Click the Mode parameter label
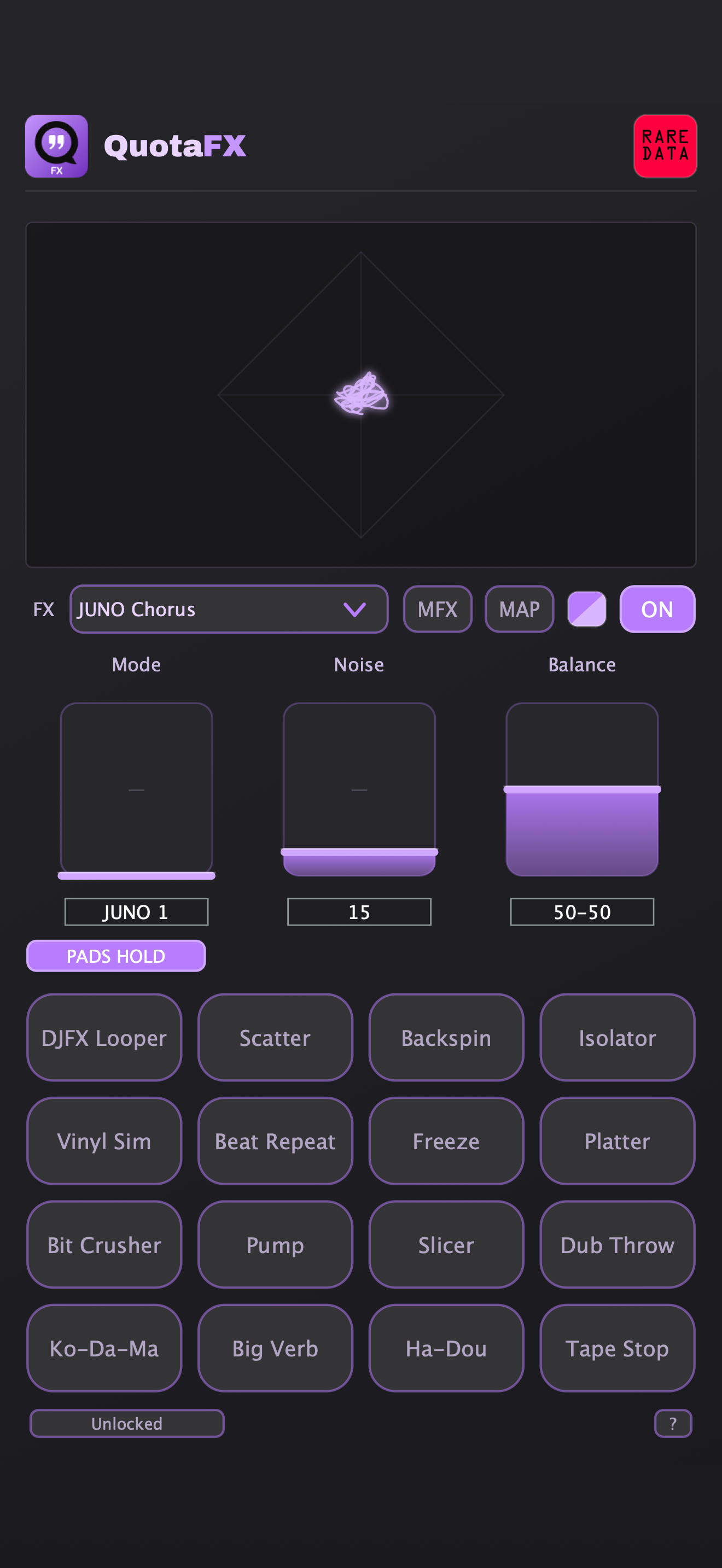 click(136, 665)
